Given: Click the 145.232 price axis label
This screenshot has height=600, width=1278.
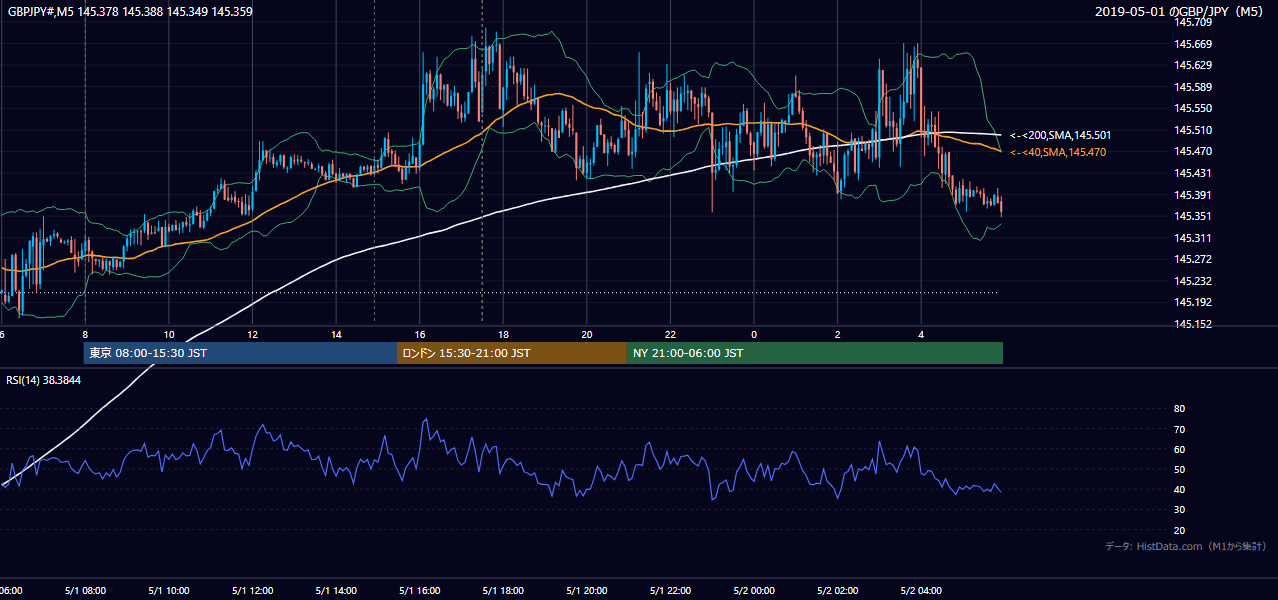Looking at the screenshot, I should (1194, 281).
